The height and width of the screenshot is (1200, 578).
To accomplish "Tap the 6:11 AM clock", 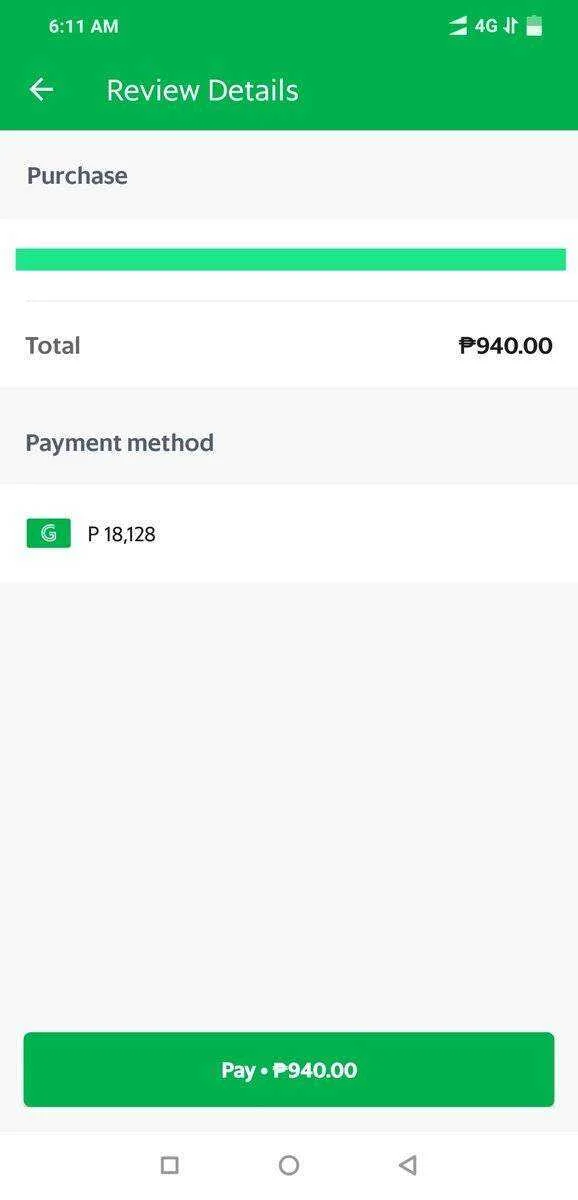I will (84, 27).
